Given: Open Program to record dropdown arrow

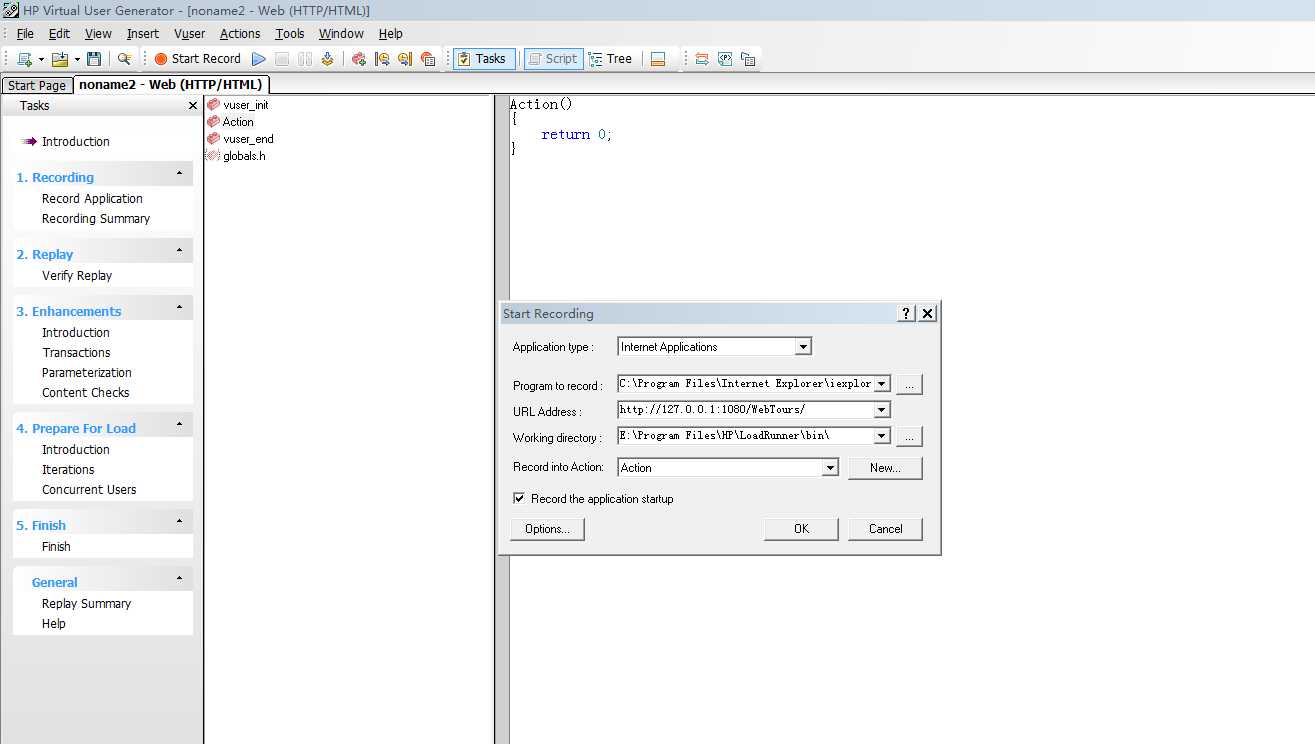Looking at the screenshot, I should pos(881,383).
